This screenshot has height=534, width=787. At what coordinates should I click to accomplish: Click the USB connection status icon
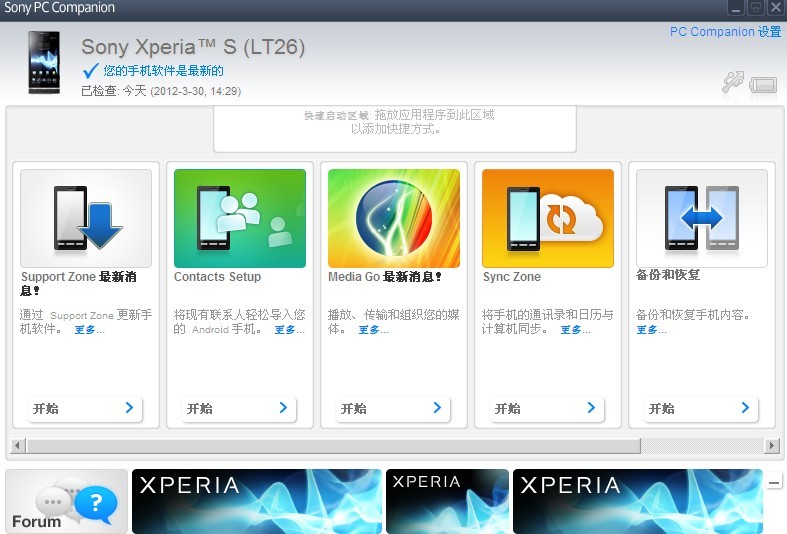[733, 82]
